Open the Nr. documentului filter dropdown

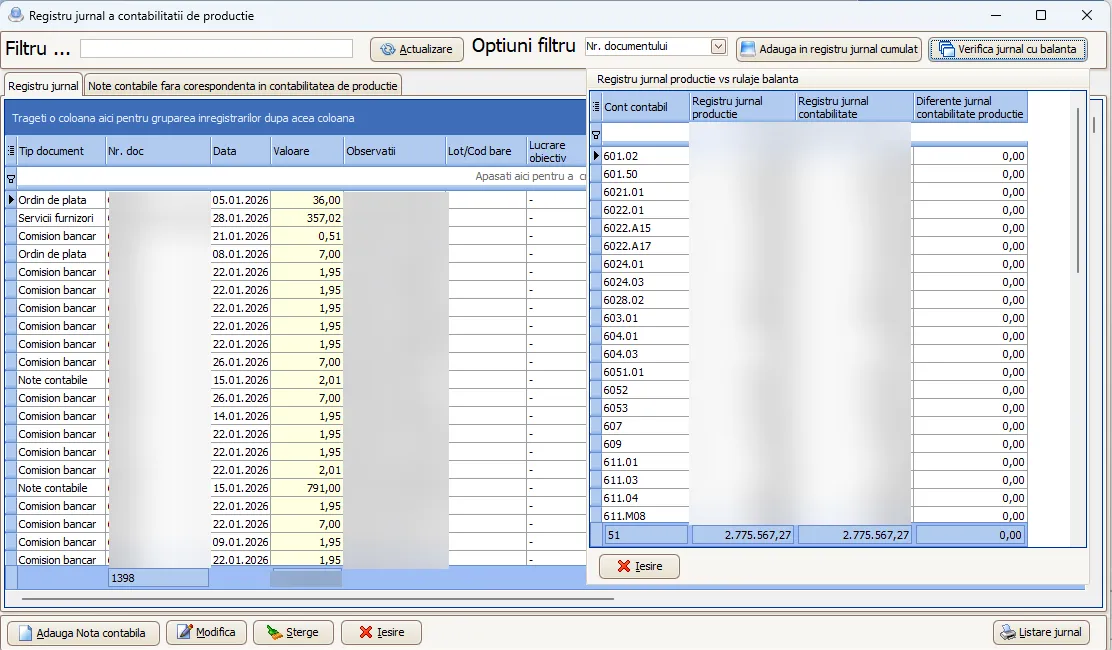coord(718,47)
